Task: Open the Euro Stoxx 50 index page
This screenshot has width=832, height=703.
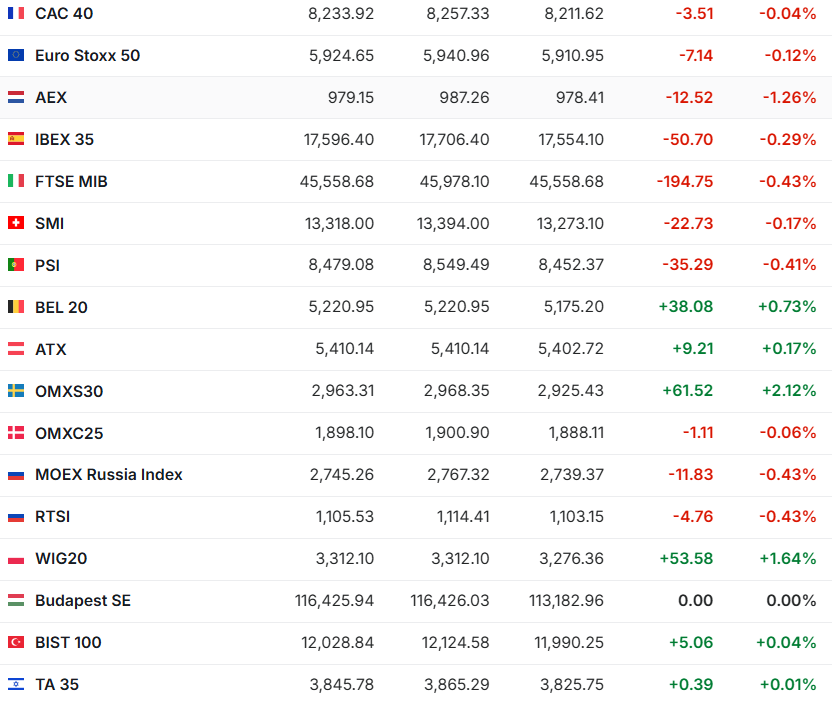Action: pyautogui.click(x=87, y=56)
